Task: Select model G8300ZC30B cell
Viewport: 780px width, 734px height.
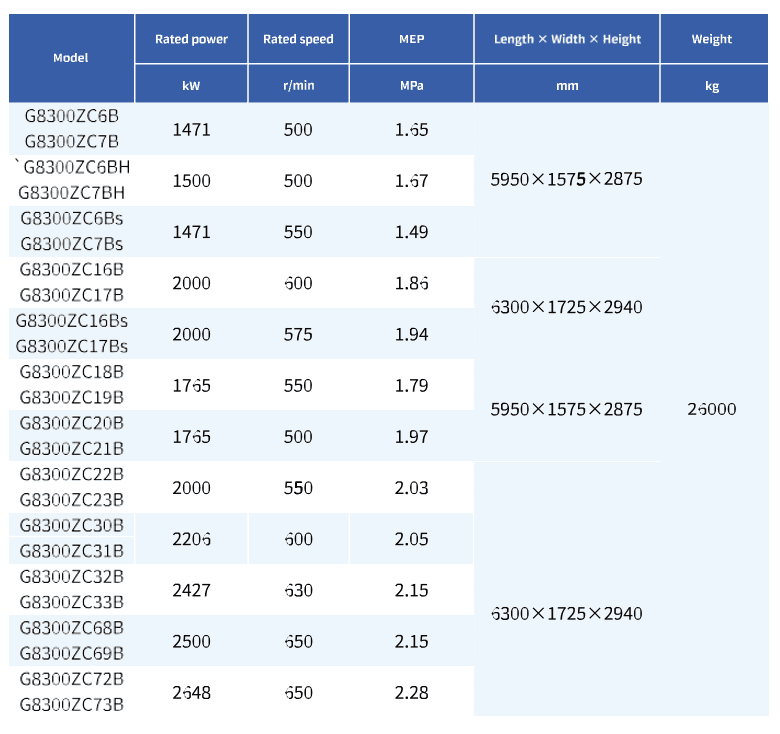Action: pos(72,525)
